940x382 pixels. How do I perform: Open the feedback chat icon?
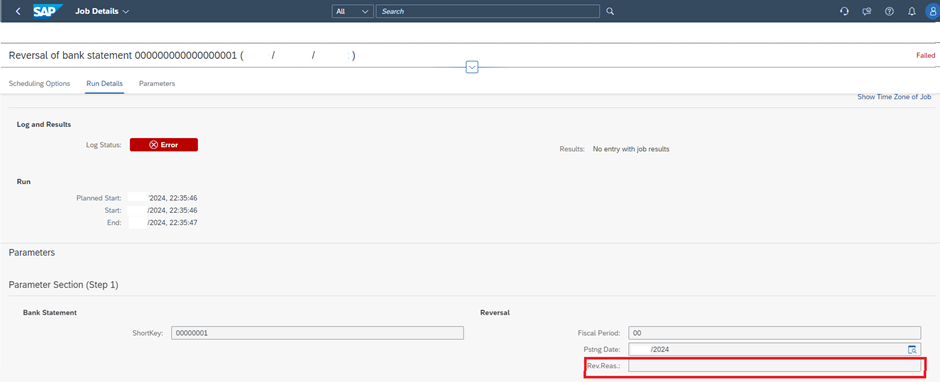click(x=867, y=11)
